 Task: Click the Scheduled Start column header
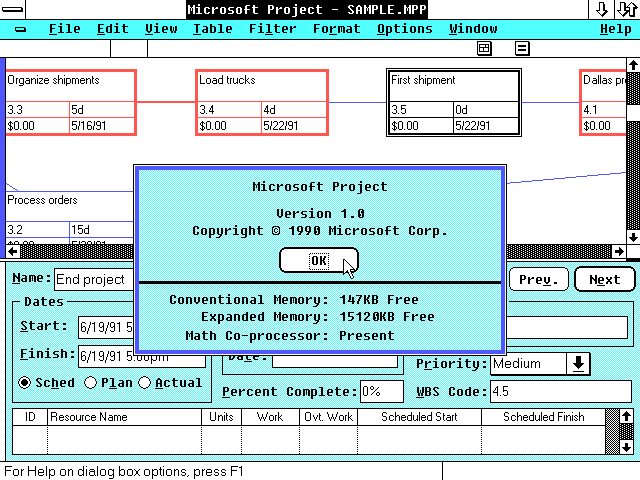419,417
